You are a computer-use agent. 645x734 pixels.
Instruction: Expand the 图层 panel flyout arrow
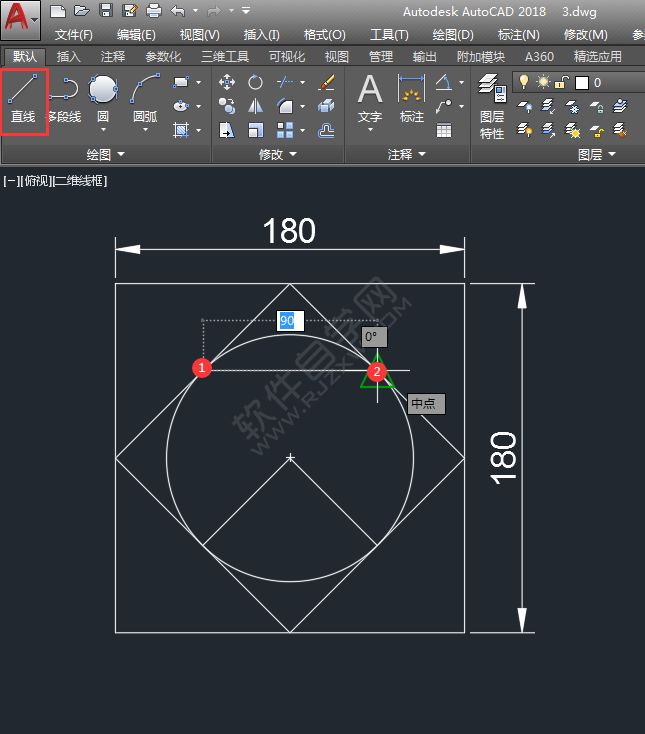[x=612, y=154]
